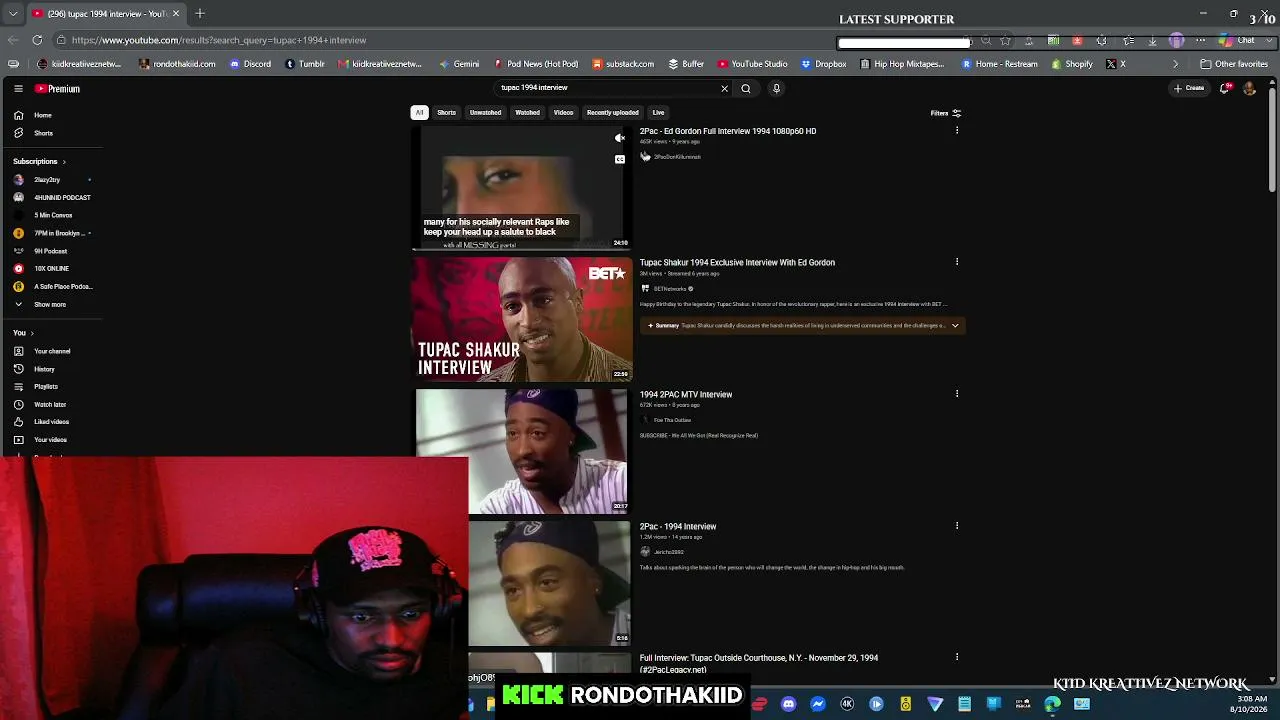1280x720 pixels.
Task: Select the Unwatched filter chip
Action: 485,113
